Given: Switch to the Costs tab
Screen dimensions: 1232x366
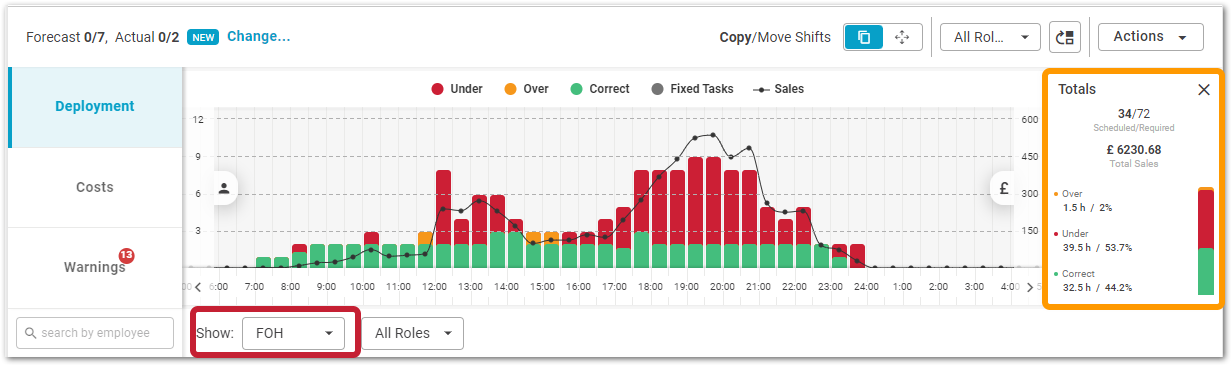Looking at the screenshot, I should pyautogui.click(x=95, y=187).
